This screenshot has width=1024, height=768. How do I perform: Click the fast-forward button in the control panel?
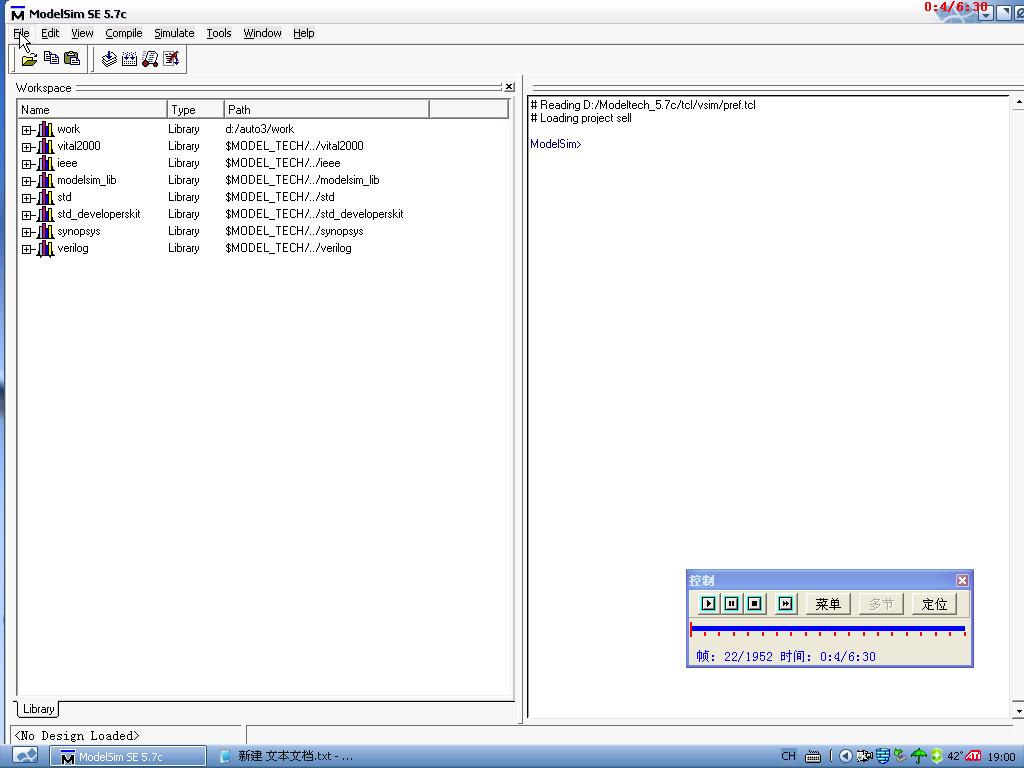pyautogui.click(x=786, y=603)
